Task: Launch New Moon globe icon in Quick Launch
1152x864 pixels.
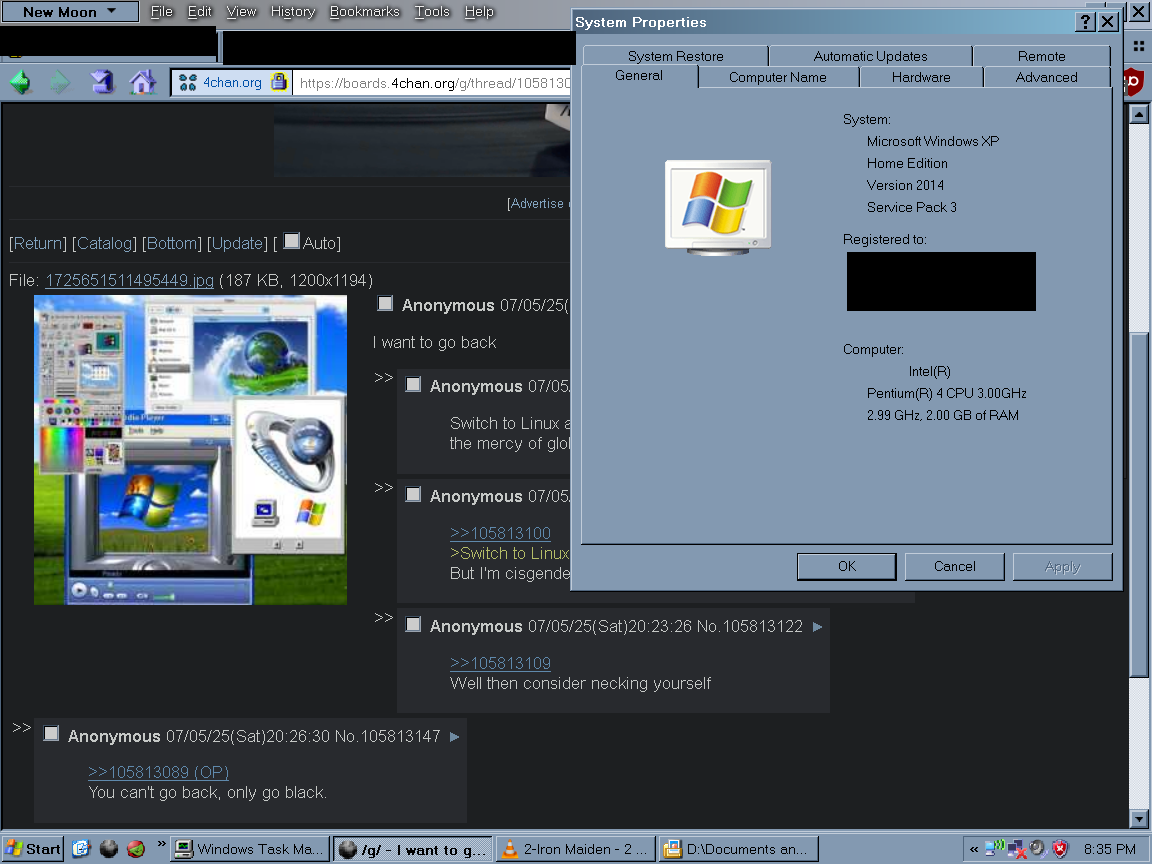Action: point(109,849)
